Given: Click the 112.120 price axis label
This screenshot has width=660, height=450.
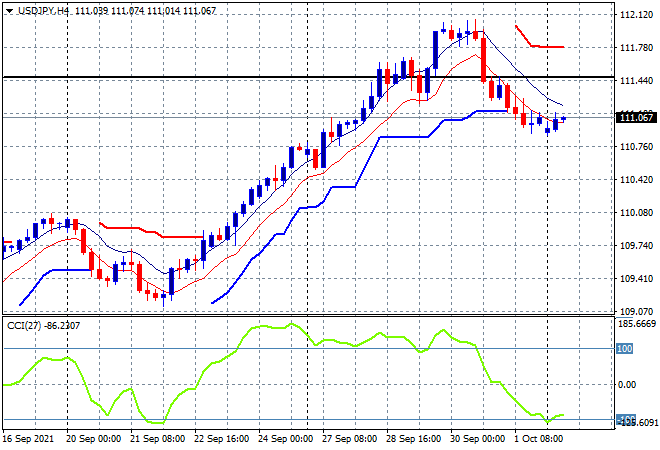Looking at the screenshot, I should [x=636, y=15].
